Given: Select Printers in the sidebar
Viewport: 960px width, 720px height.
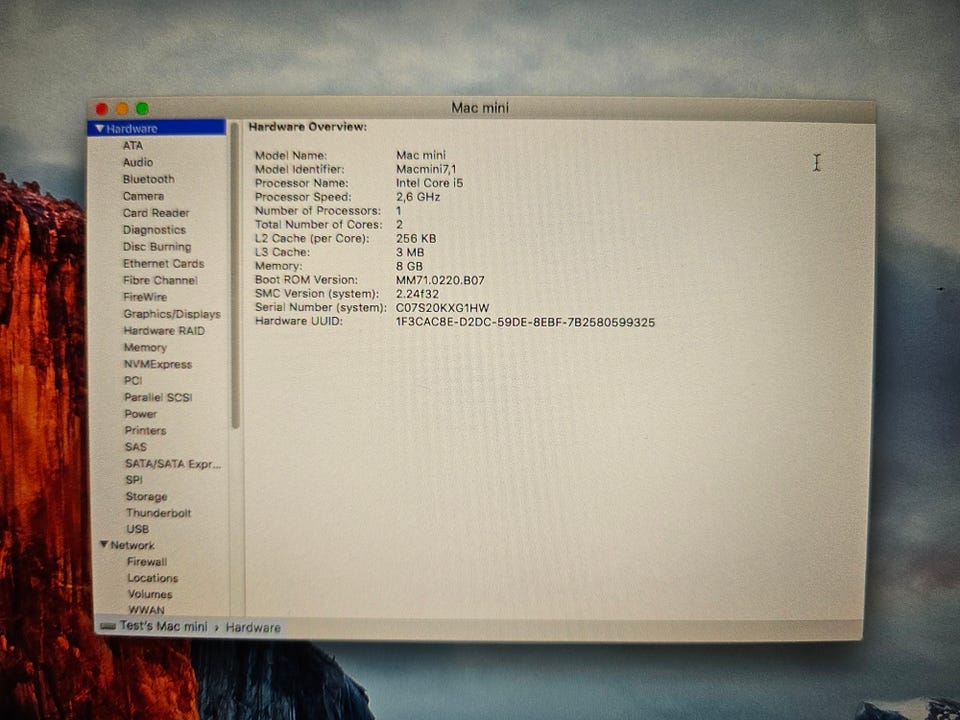Looking at the screenshot, I should 146,430.
